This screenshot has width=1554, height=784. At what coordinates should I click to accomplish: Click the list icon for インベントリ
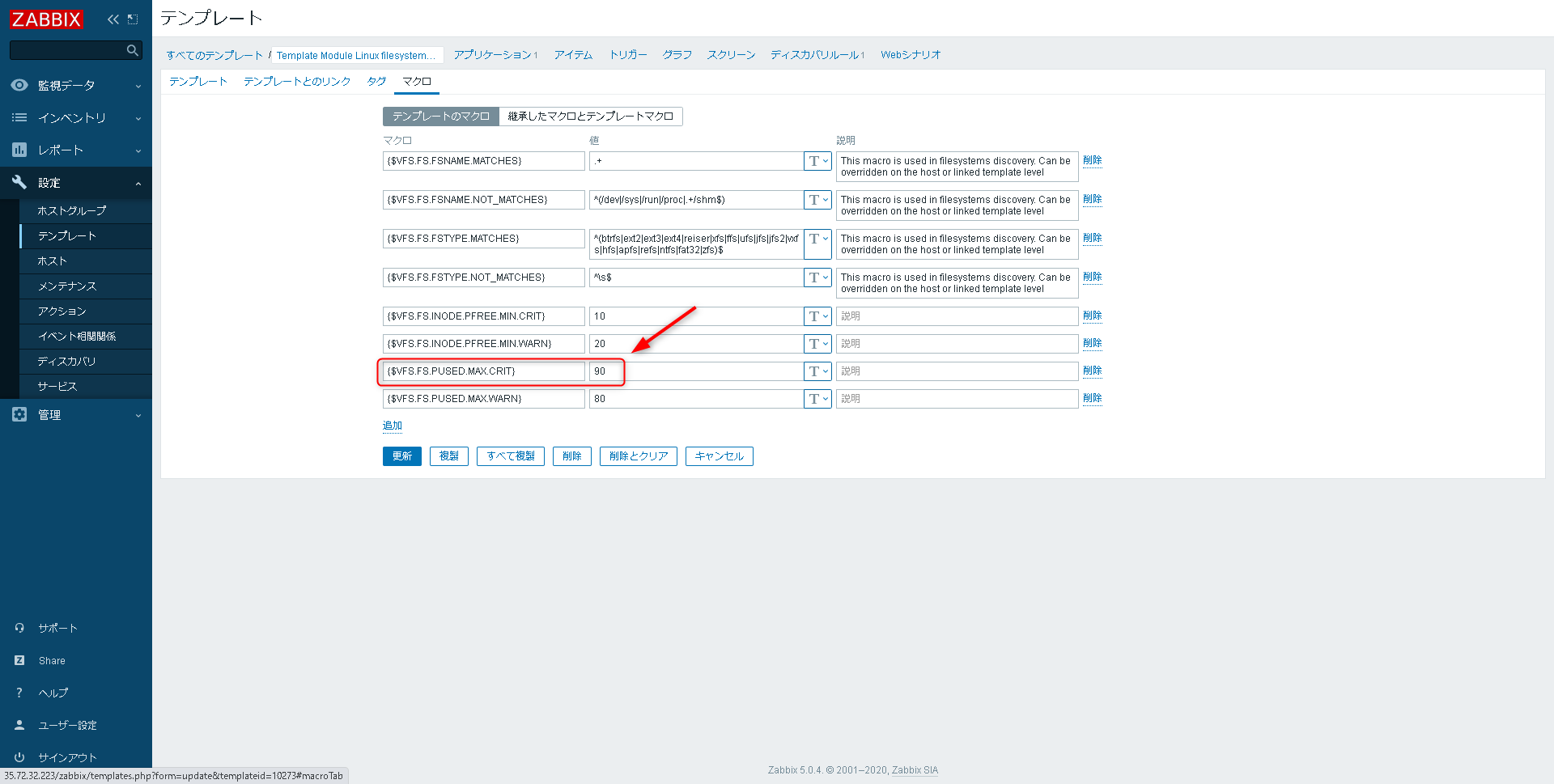(x=19, y=117)
